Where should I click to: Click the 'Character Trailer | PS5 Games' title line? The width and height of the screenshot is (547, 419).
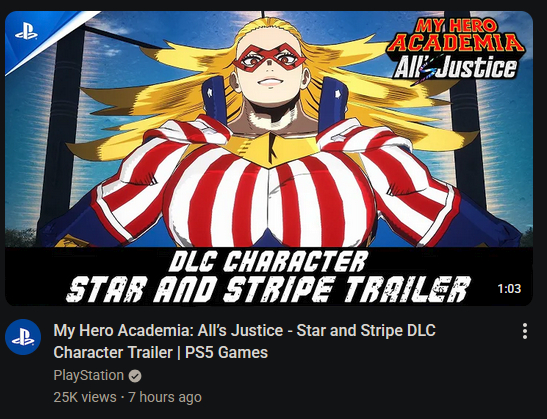point(160,352)
